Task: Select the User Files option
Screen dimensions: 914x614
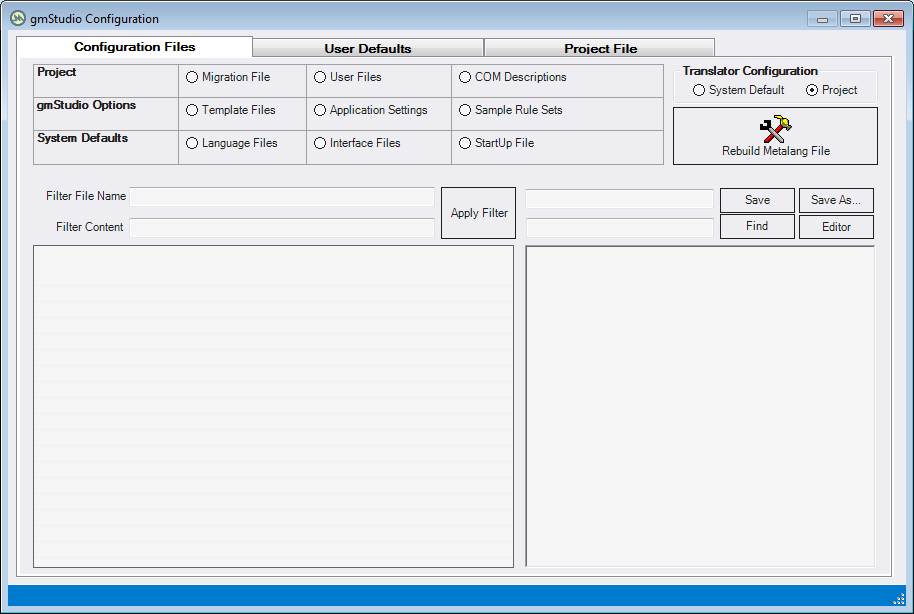Action: coord(320,78)
